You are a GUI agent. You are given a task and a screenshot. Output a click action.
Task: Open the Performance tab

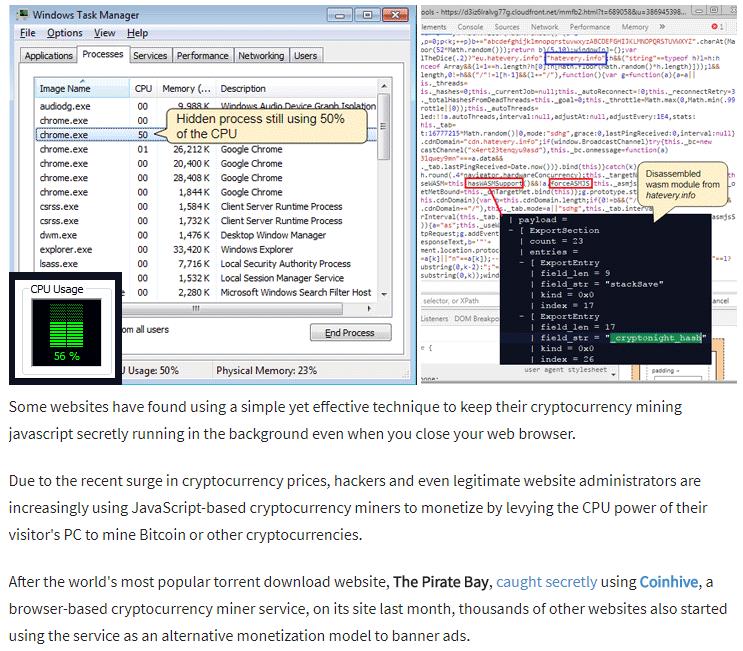pos(202,55)
